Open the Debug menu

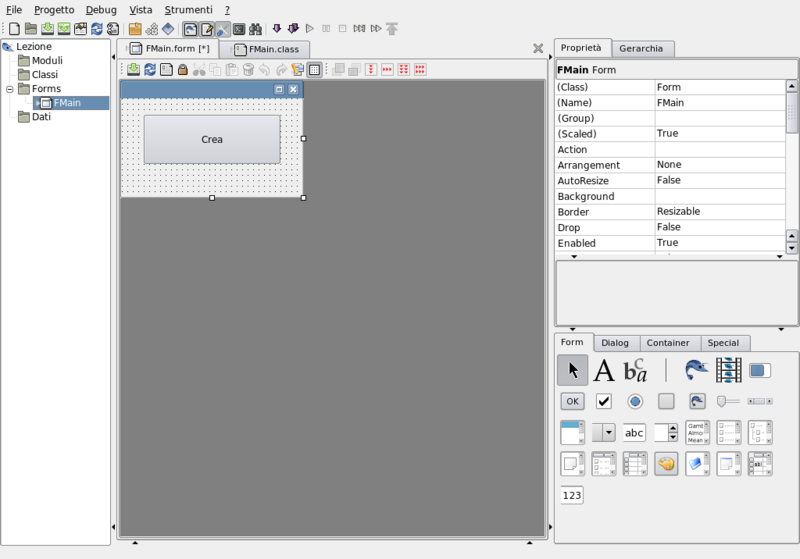point(101,10)
